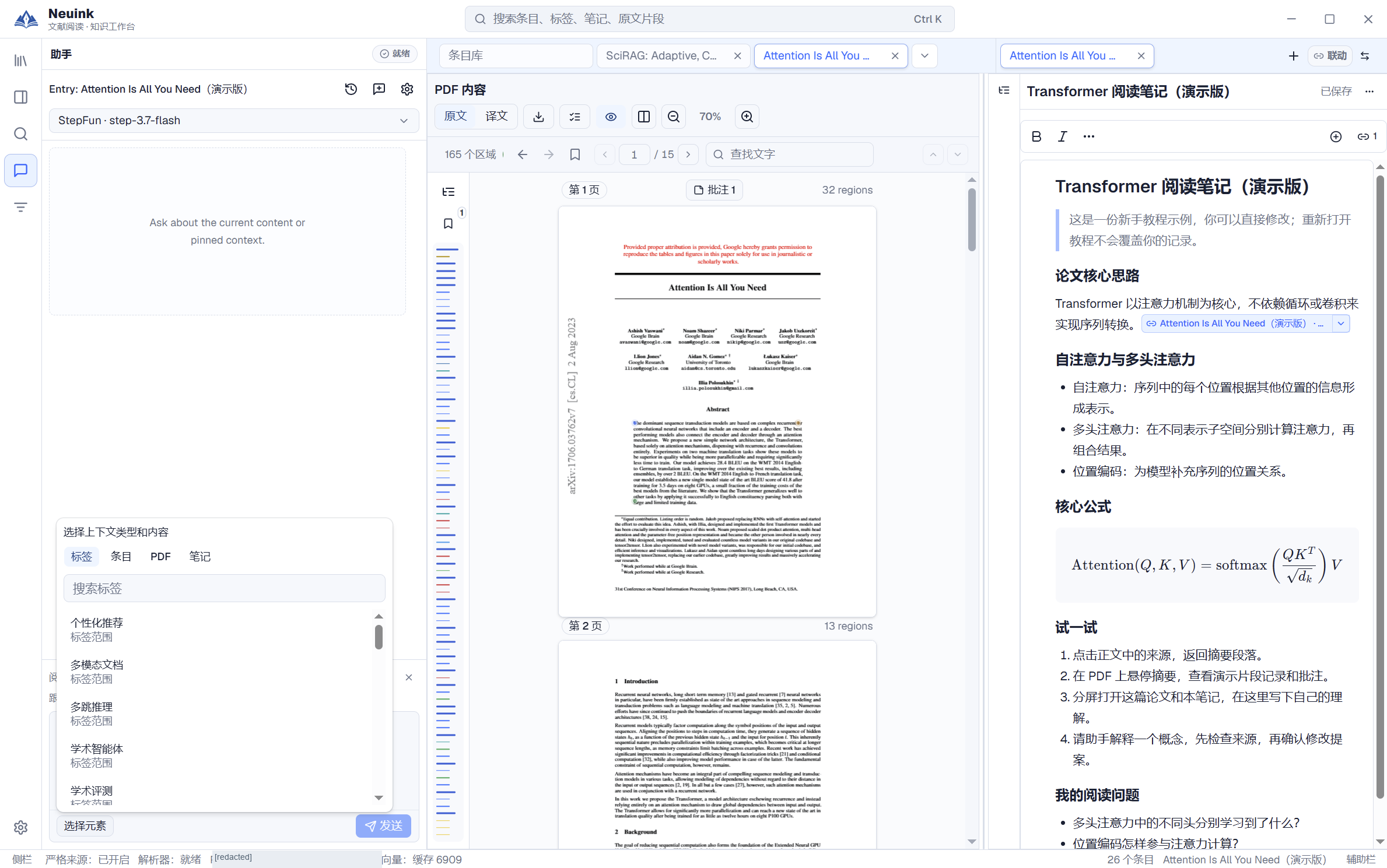Select the 笔记 context tab
Screen dimensions: 1387x868
200,557
